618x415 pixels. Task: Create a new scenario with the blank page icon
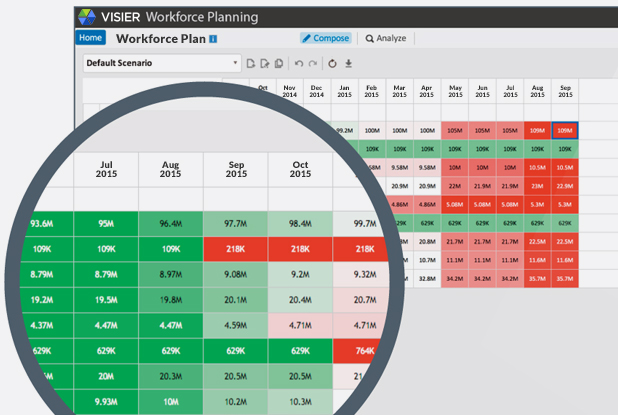[251, 63]
